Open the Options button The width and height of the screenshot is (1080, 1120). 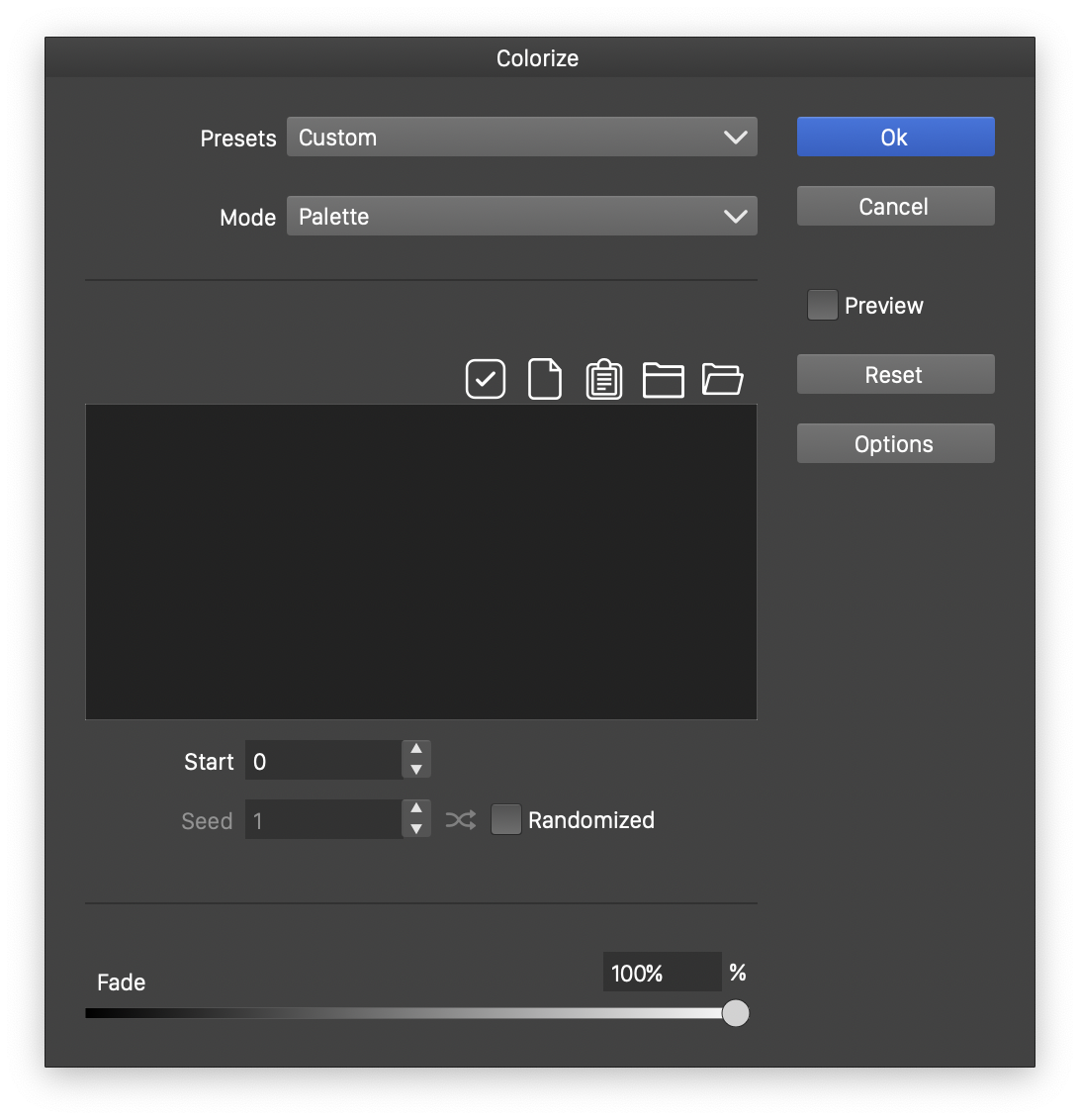895,444
